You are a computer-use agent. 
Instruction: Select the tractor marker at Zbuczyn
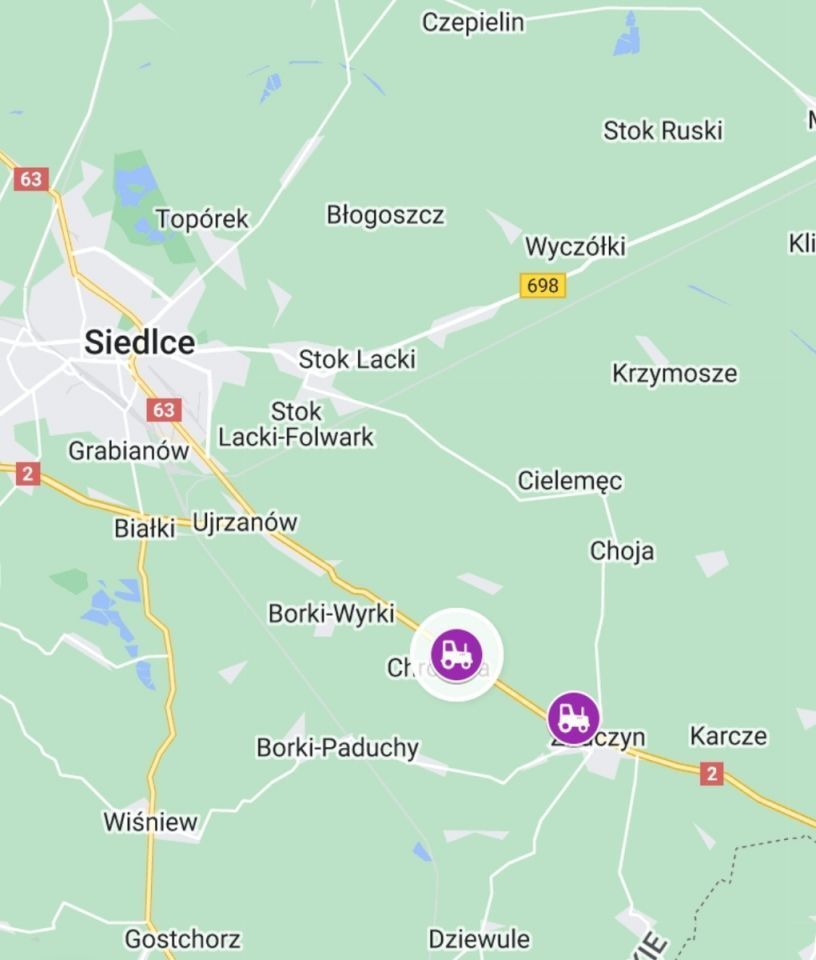pyautogui.click(x=574, y=718)
